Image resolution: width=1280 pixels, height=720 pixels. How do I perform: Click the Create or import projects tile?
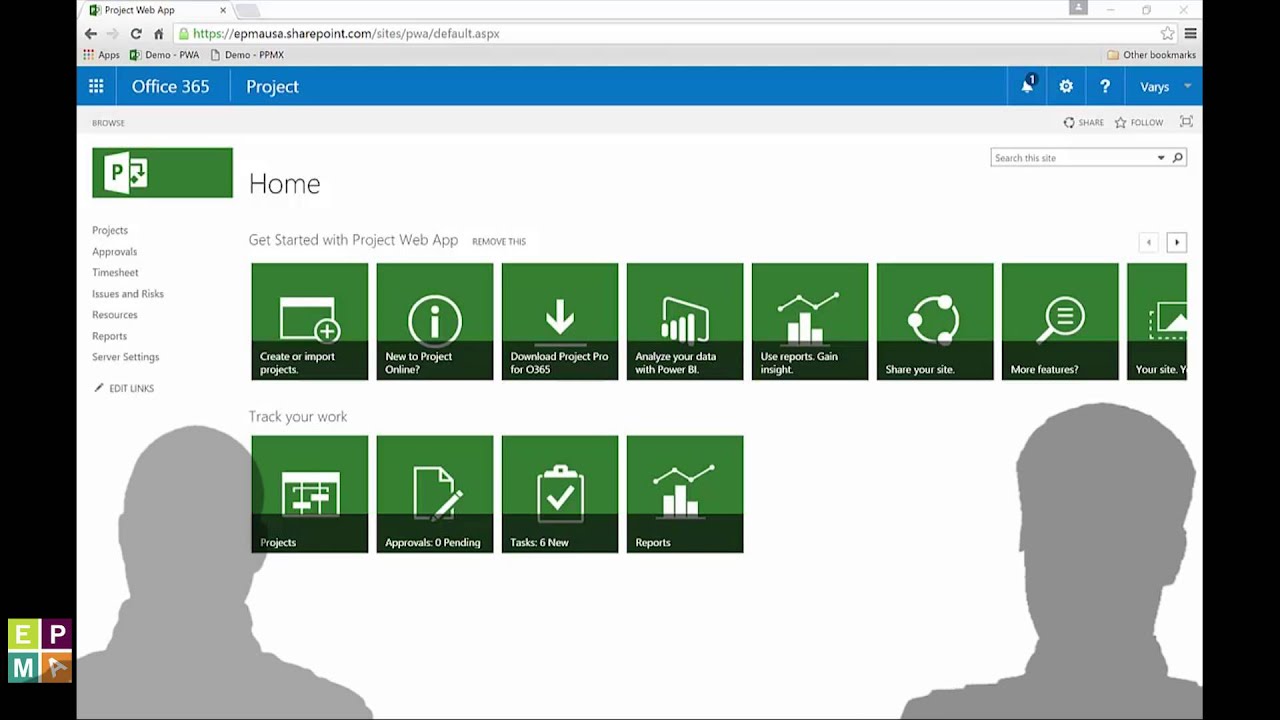click(x=310, y=321)
